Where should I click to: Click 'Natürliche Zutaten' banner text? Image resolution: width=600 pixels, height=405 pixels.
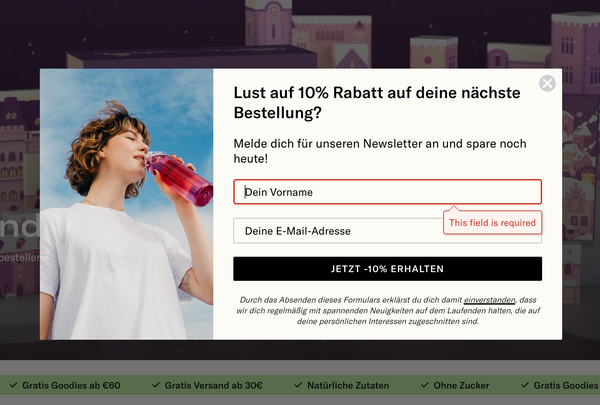pyautogui.click(x=348, y=385)
